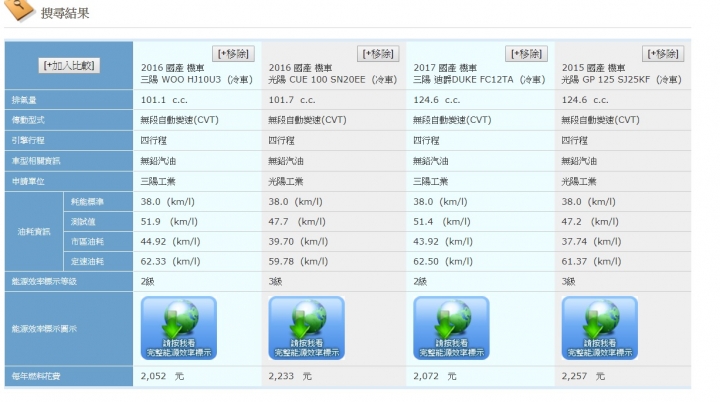Viewport: 720px width, 402px height.
Task: Click the 51.4 (km/l) test value
Action: [442, 222]
